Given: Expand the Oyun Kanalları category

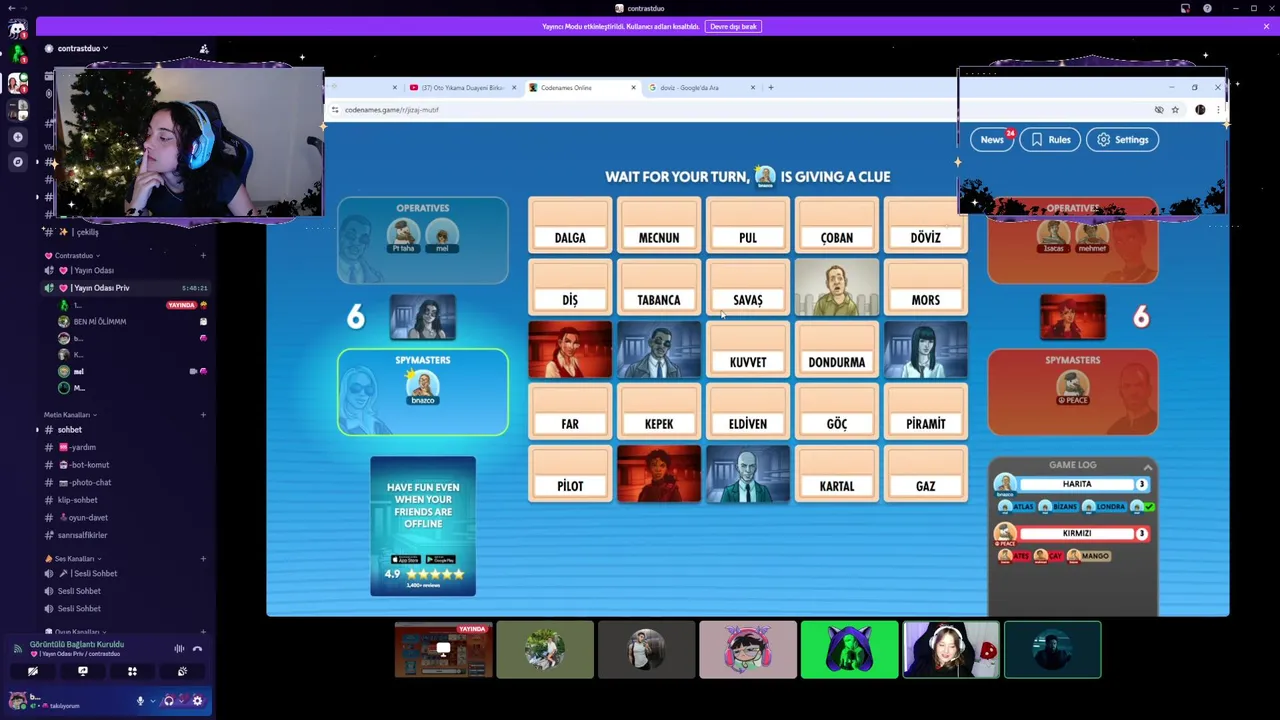Looking at the screenshot, I should pyautogui.click(x=78, y=632).
